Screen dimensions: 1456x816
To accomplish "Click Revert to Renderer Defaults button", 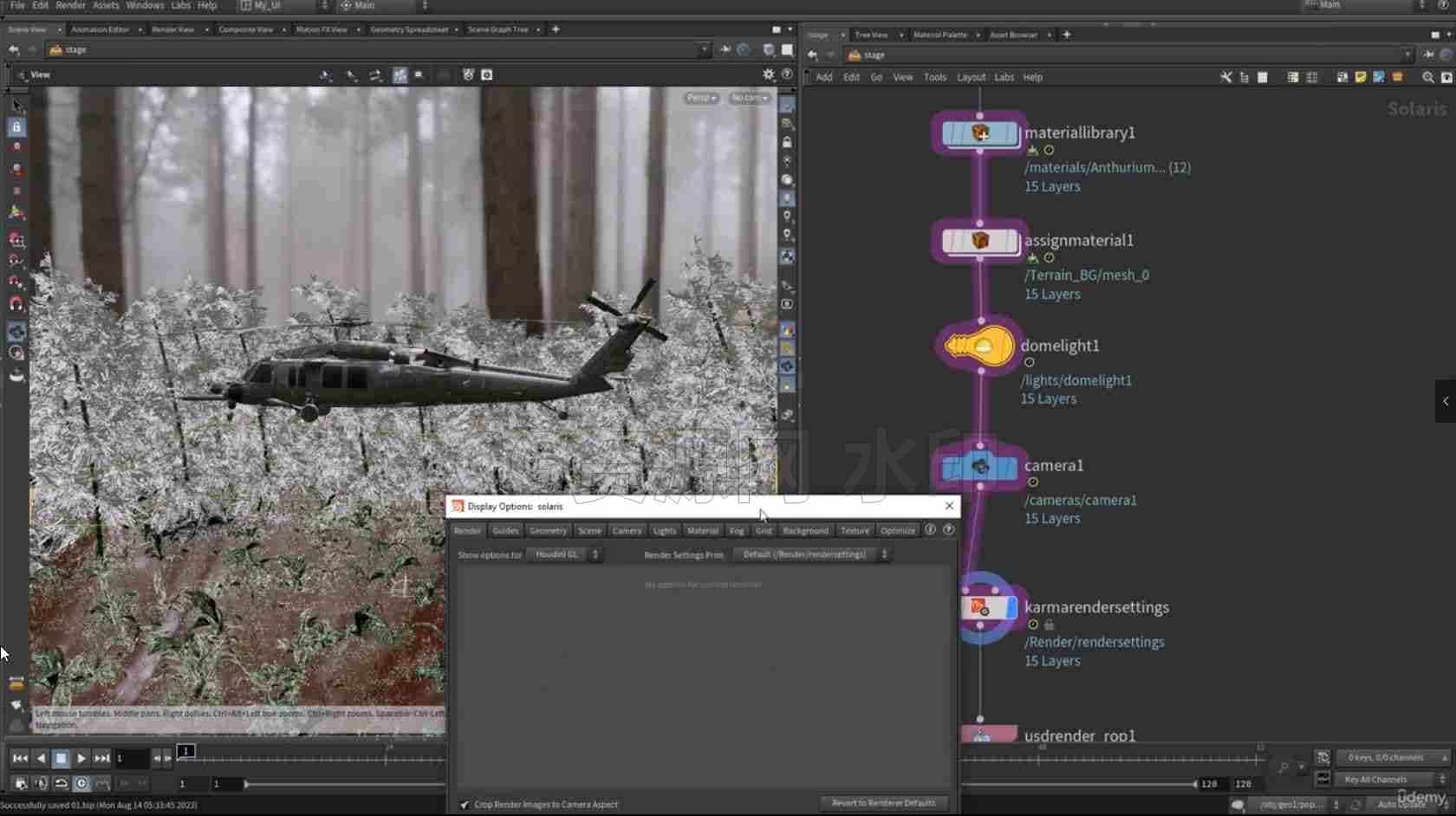I will point(883,803).
